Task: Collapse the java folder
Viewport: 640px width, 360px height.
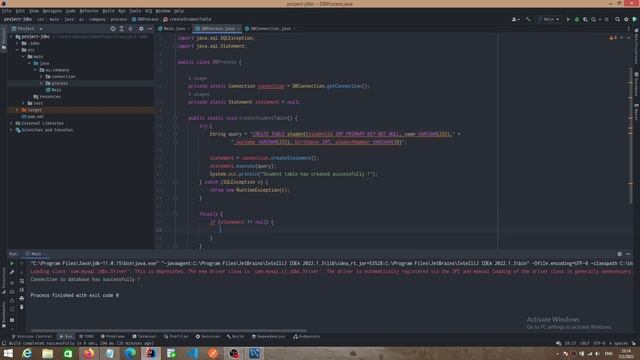Action: [x=30, y=63]
